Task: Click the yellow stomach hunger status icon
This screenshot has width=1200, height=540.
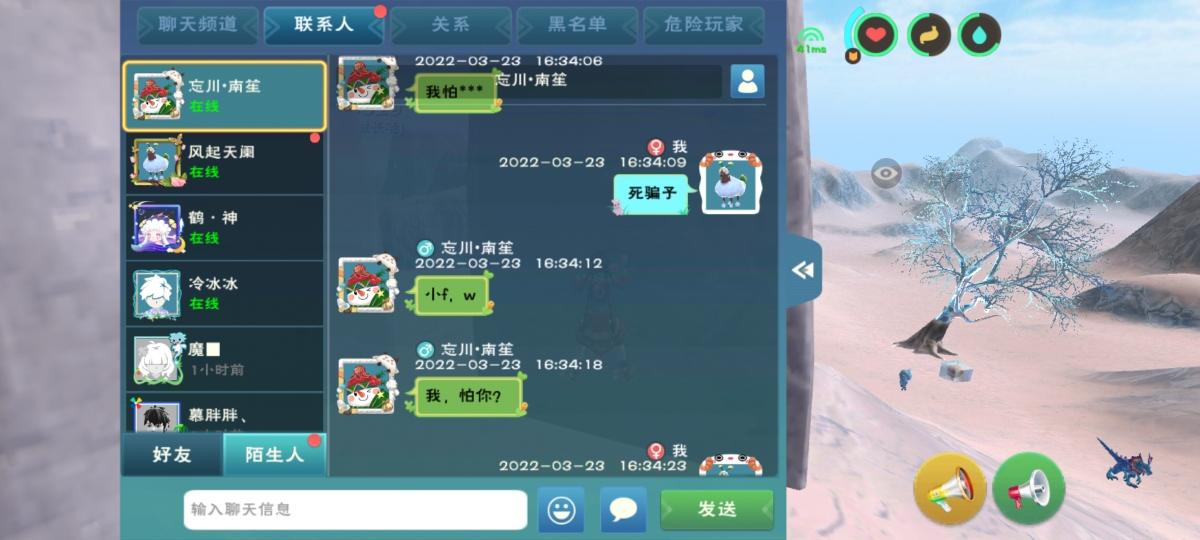Action: (929, 35)
